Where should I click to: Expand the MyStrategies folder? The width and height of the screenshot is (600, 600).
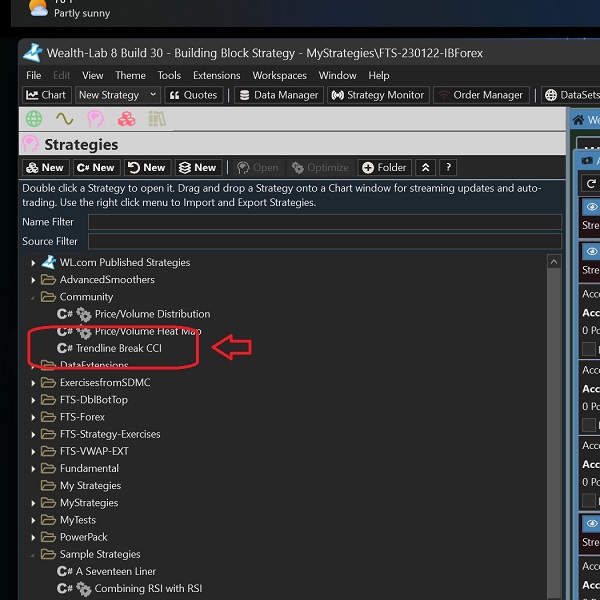click(33, 503)
